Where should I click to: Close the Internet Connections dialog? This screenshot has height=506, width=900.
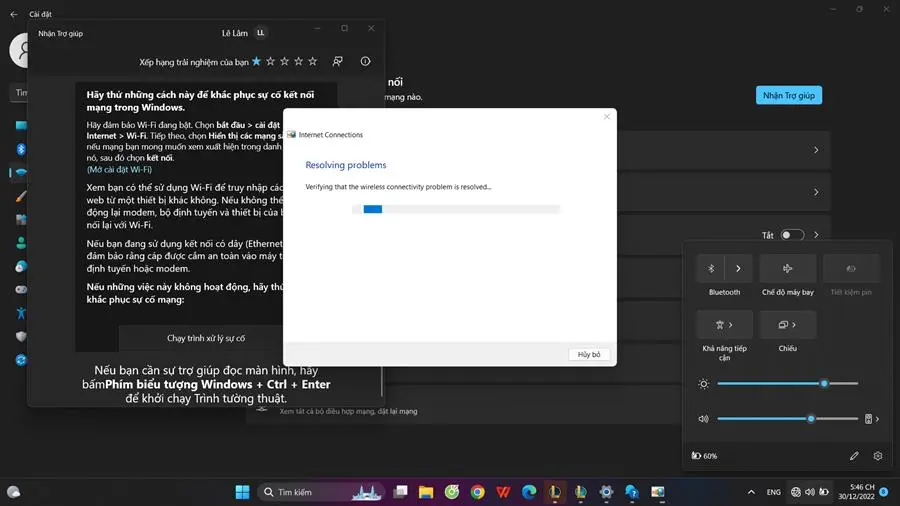point(607,116)
